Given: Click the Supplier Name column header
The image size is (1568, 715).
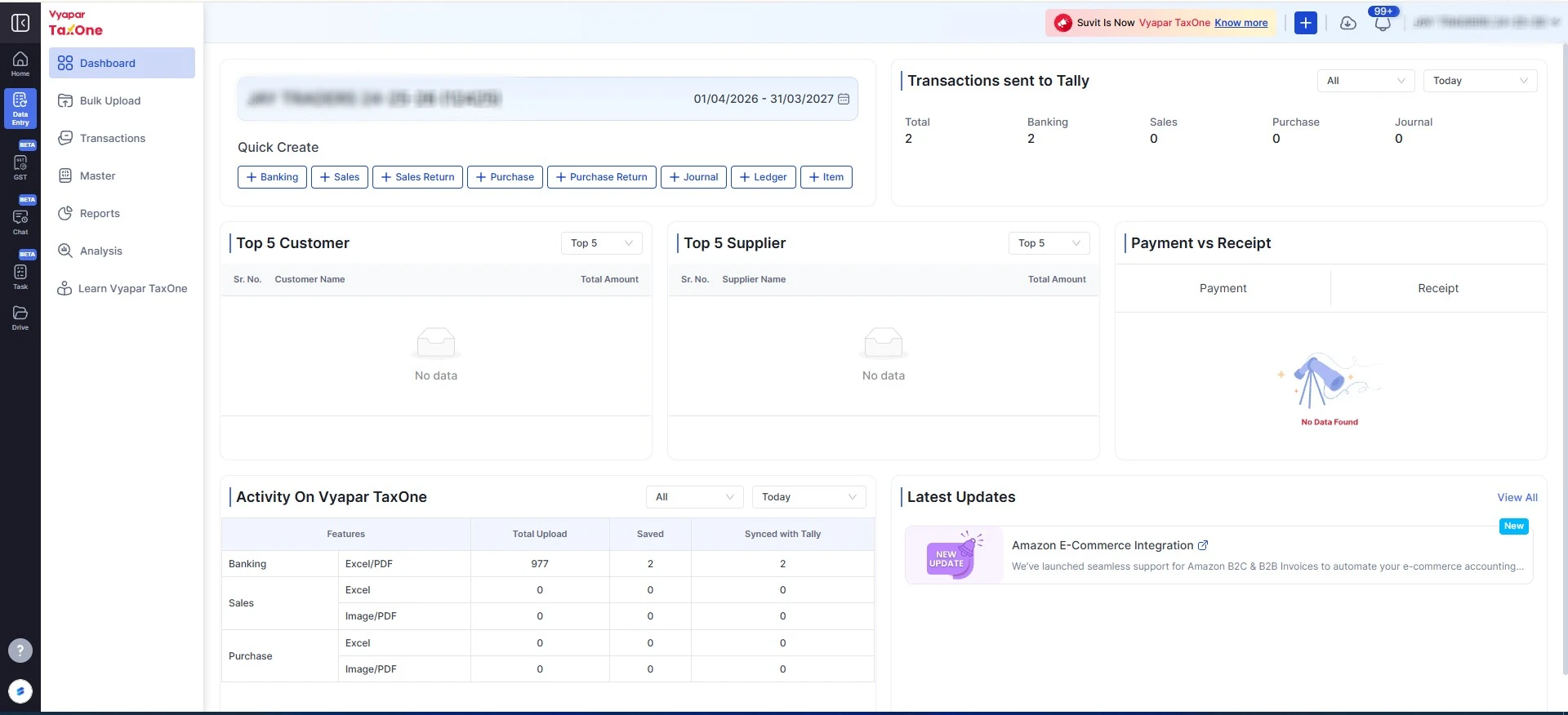Looking at the screenshot, I should [x=754, y=279].
